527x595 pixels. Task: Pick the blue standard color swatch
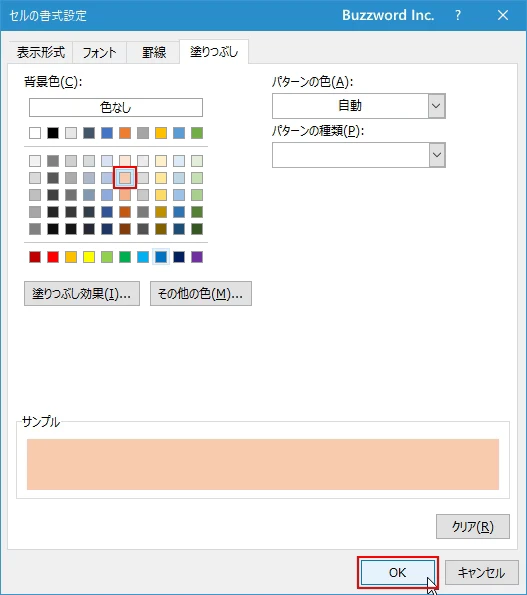coord(161,257)
